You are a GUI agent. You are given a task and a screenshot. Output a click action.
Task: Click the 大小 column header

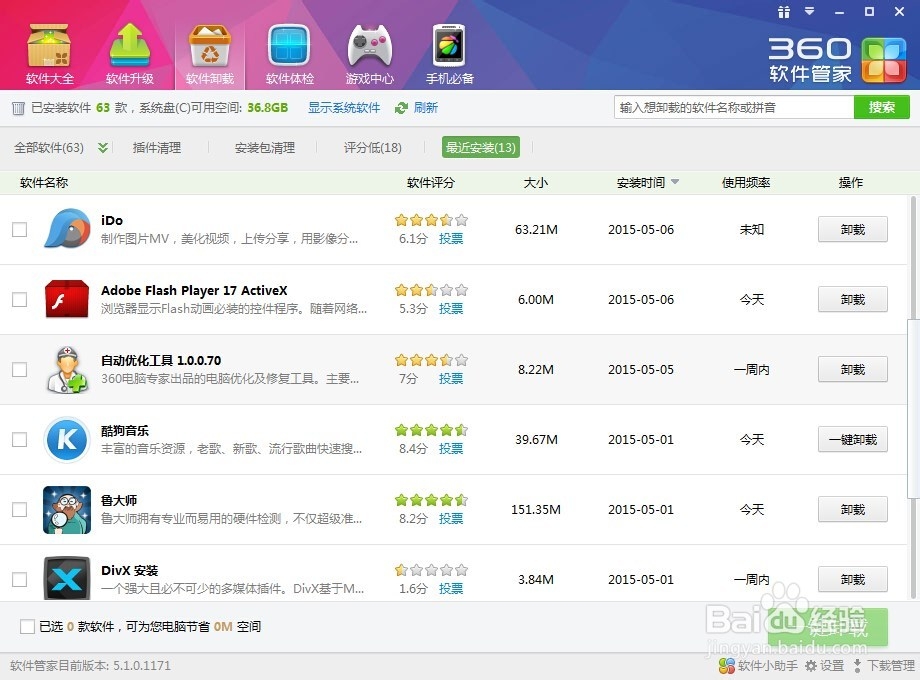click(536, 182)
